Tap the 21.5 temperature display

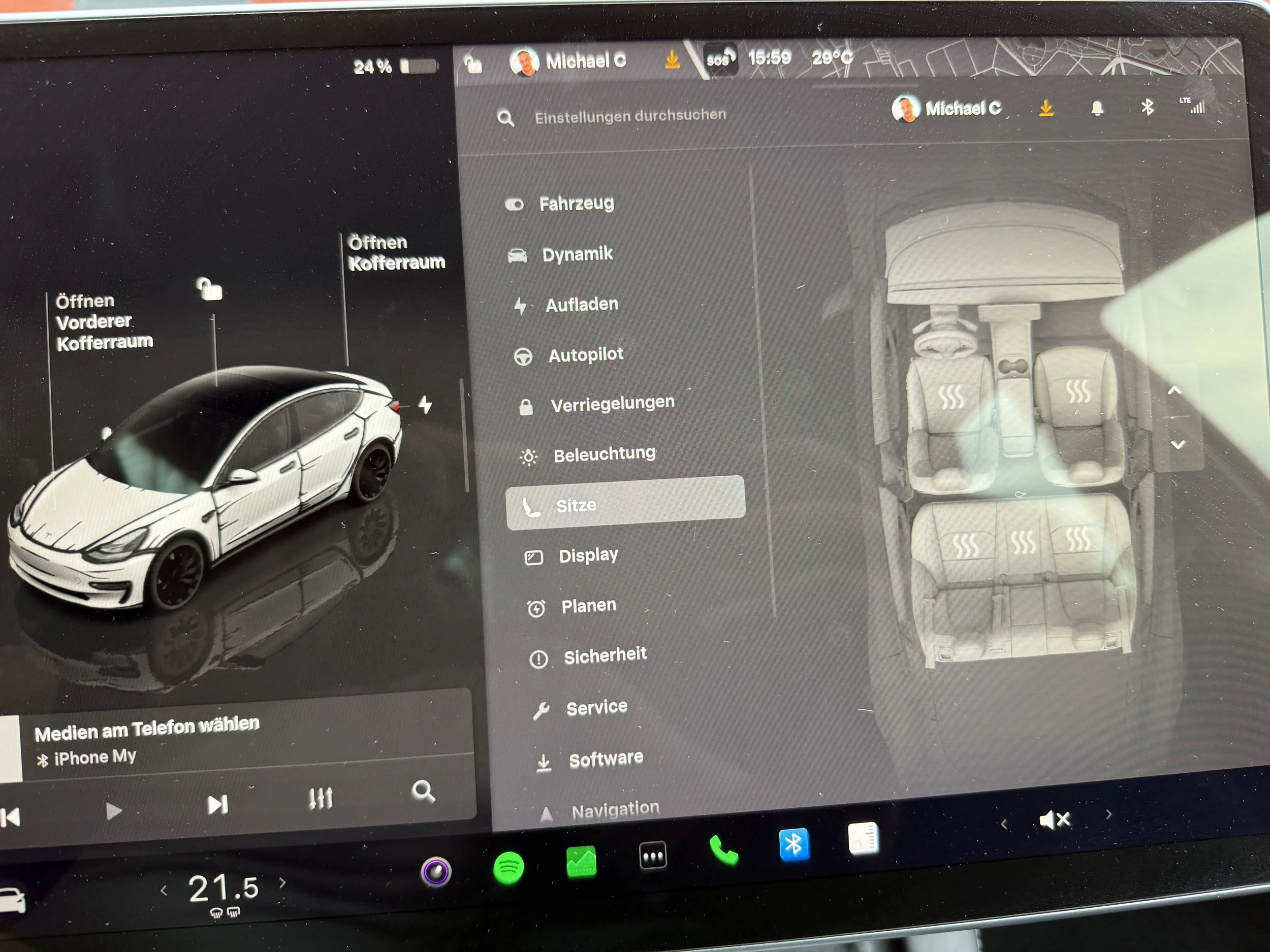(x=224, y=889)
